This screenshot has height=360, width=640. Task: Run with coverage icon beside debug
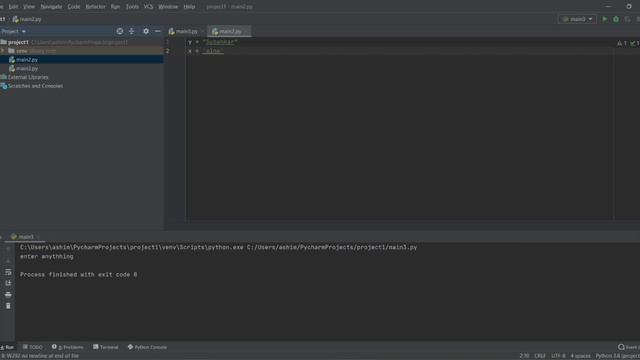pos(627,19)
